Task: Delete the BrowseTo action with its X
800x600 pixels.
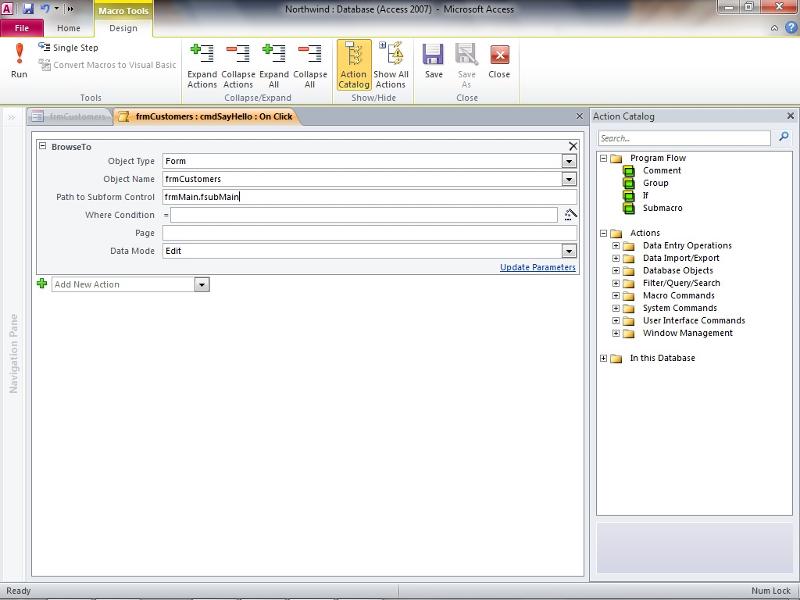Action: point(573,146)
